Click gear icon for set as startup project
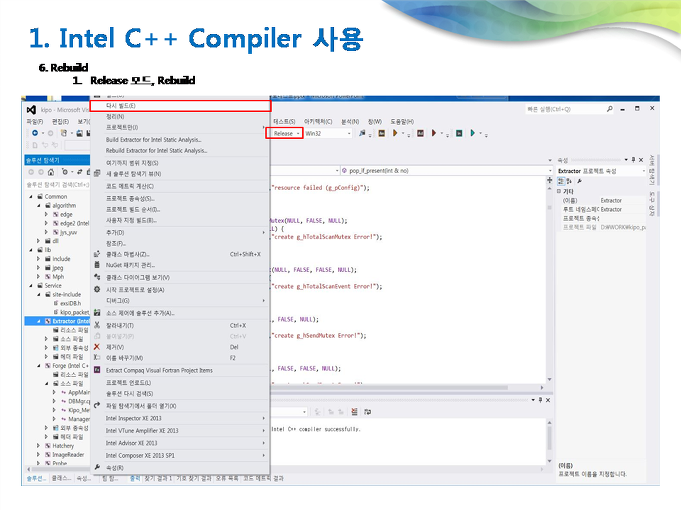Image resolution: width=681 pixels, height=510 pixels. pos(97,289)
